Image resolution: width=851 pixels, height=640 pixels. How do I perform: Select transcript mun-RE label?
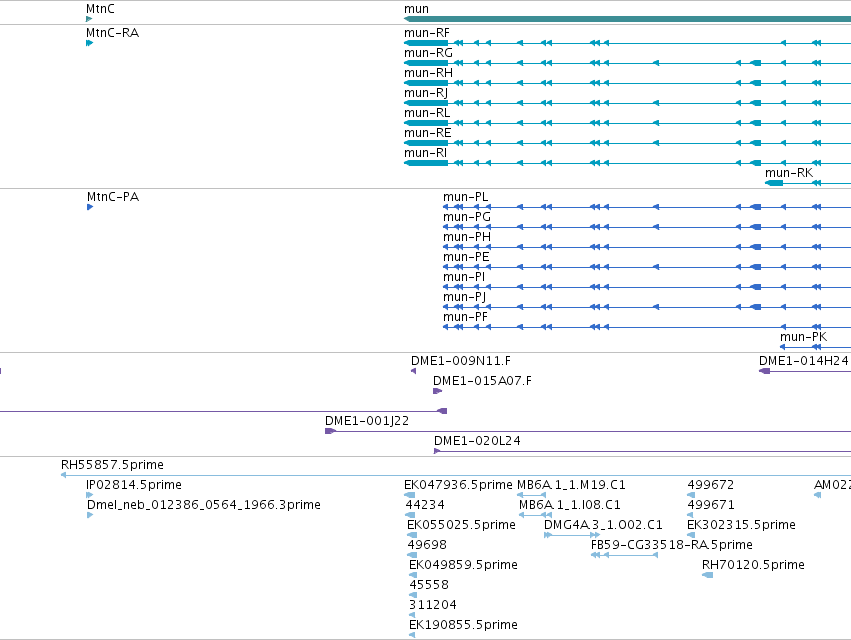pyautogui.click(x=428, y=133)
